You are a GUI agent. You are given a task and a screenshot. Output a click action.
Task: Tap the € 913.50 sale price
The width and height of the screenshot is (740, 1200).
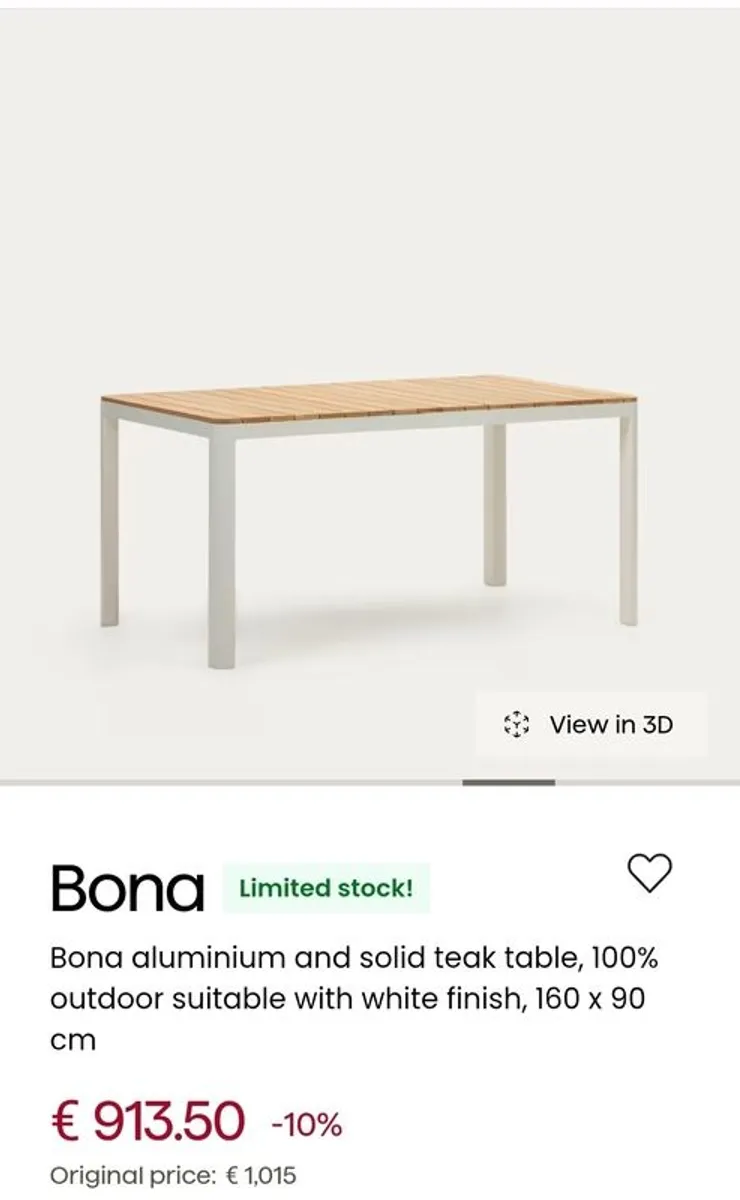coord(147,1120)
